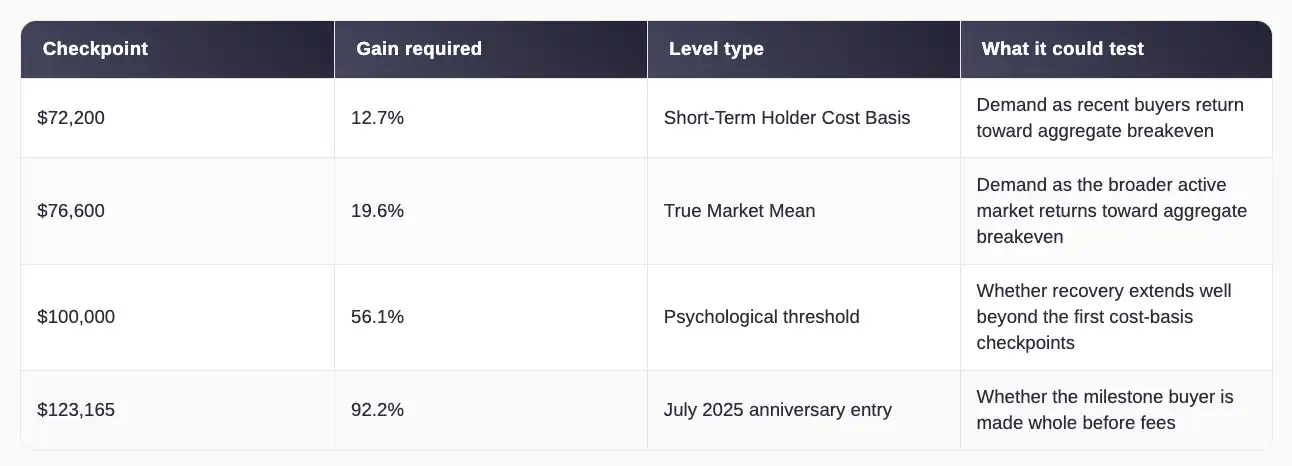The height and width of the screenshot is (466, 1292).
Task: Click text about milestone buyer made whole
Action: pyautogui.click(x=1105, y=410)
